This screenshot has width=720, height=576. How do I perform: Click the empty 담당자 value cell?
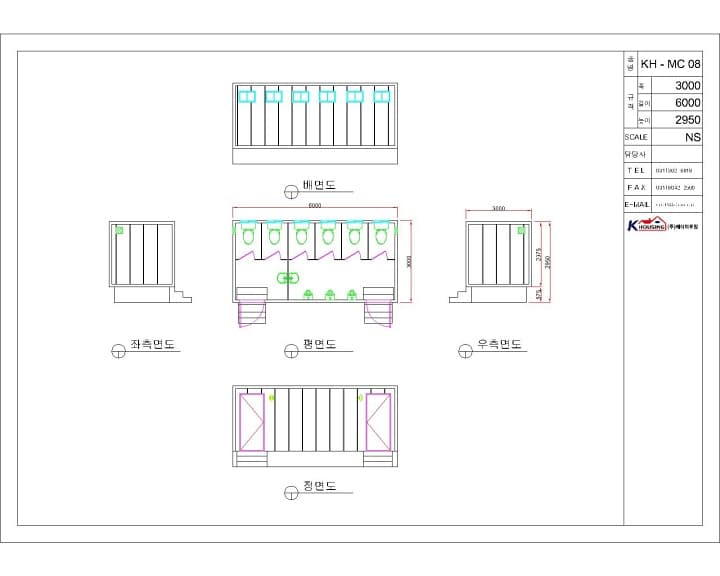click(x=677, y=154)
